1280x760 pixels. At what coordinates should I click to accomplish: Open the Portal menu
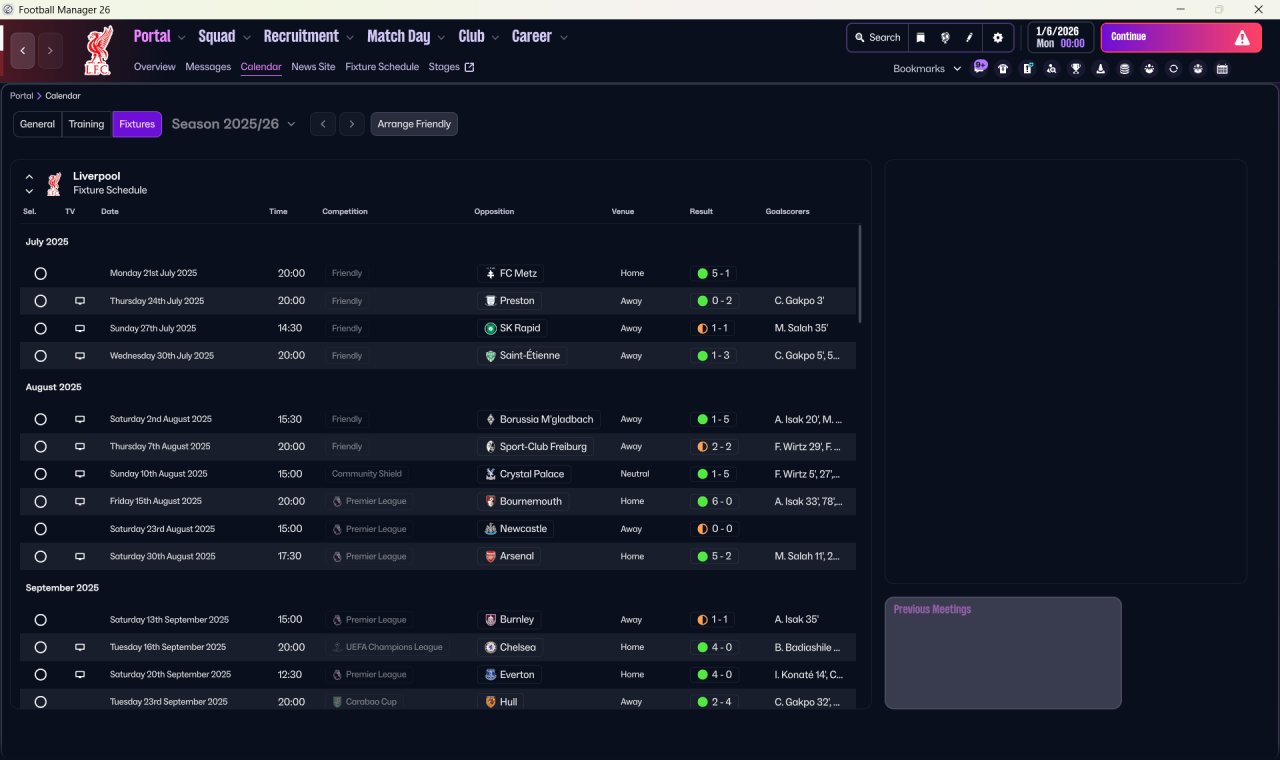point(152,36)
